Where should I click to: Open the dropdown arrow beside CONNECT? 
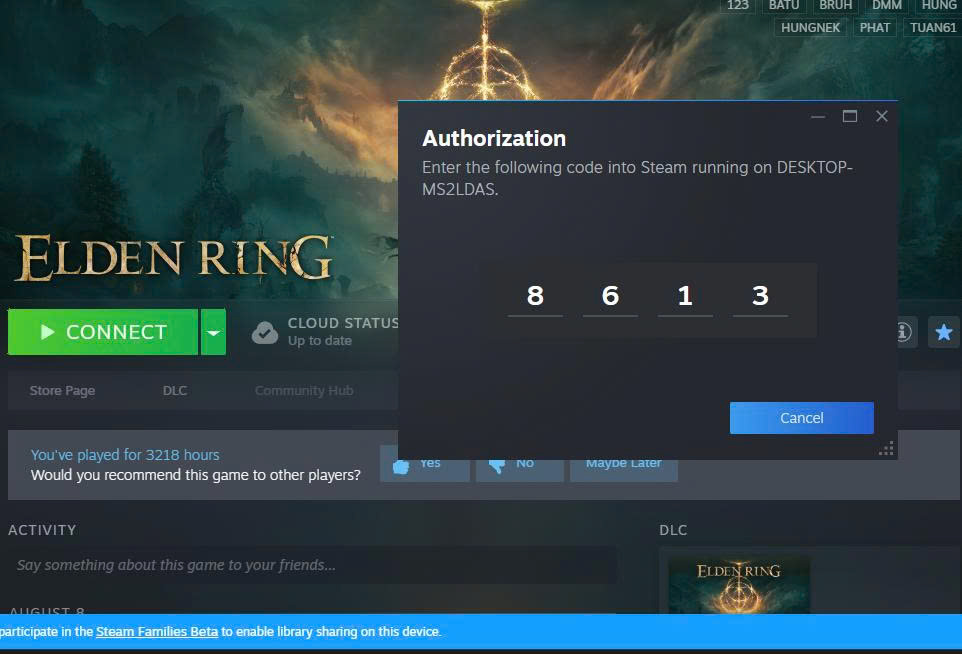(x=214, y=332)
